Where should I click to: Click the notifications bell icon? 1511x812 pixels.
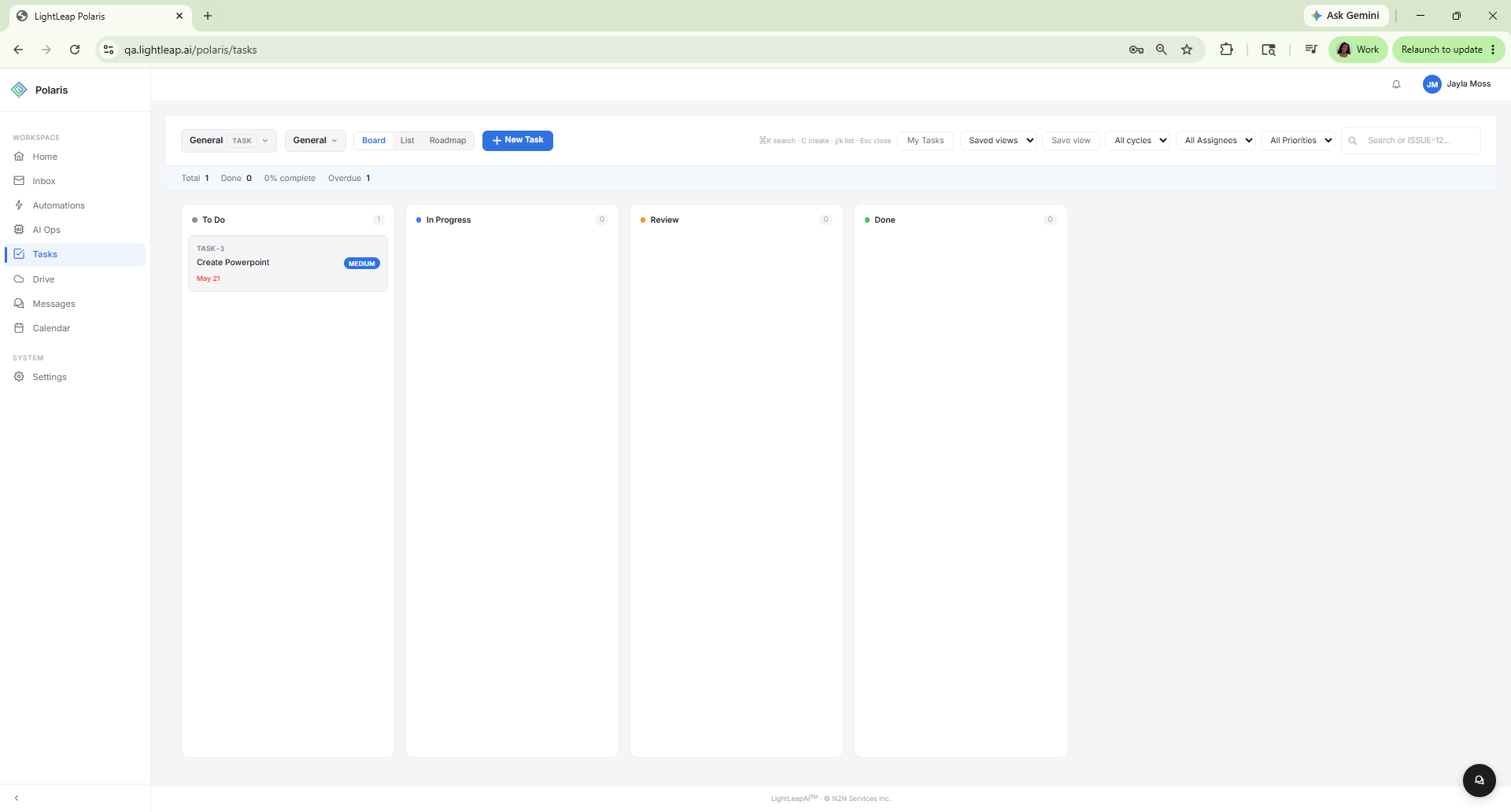click(1396, 84)
